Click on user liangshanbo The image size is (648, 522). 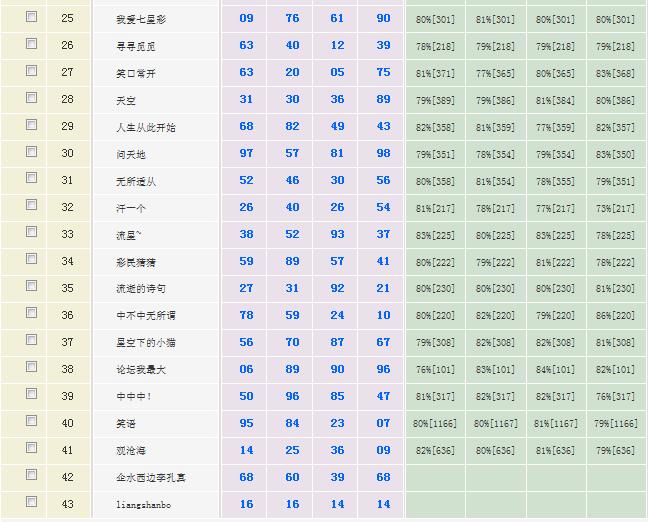(143, 505)
